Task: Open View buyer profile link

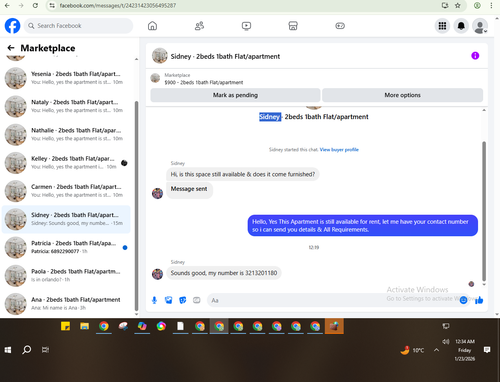Action: (339, 150)
